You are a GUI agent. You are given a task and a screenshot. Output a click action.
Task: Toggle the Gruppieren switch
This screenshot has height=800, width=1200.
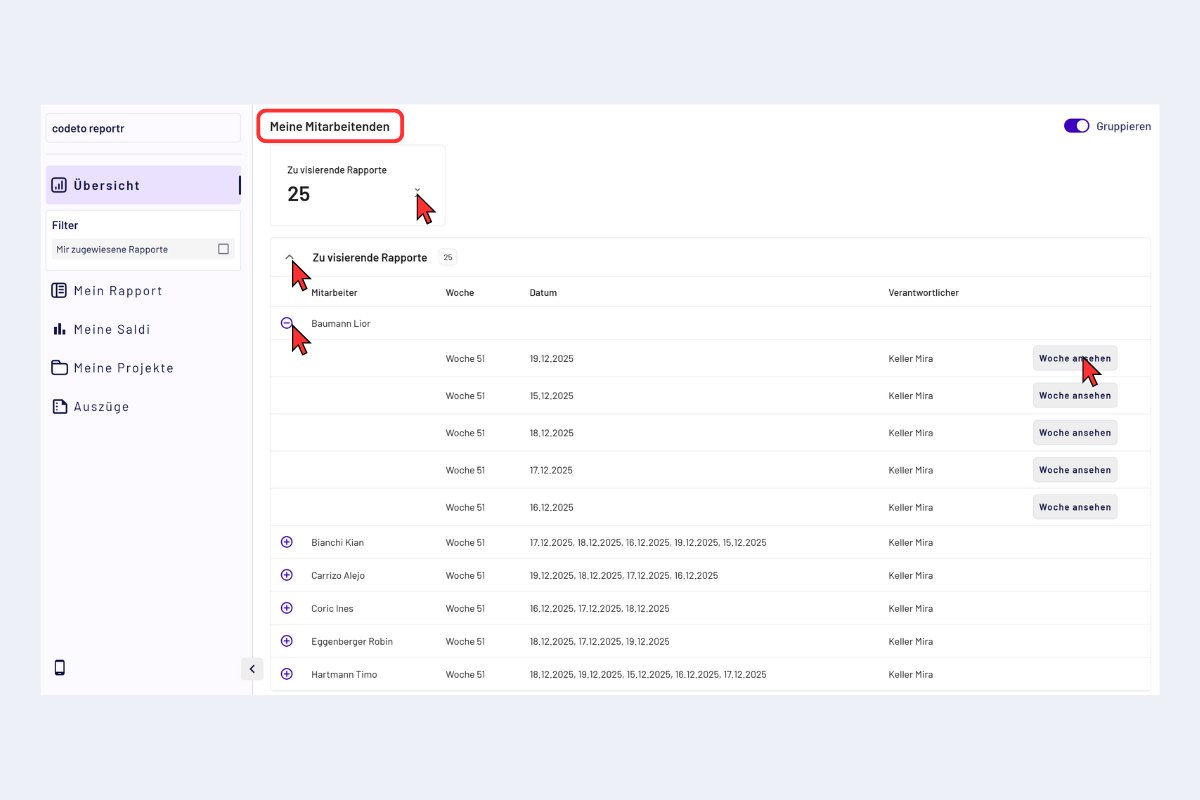click(x=1076, y=126)
